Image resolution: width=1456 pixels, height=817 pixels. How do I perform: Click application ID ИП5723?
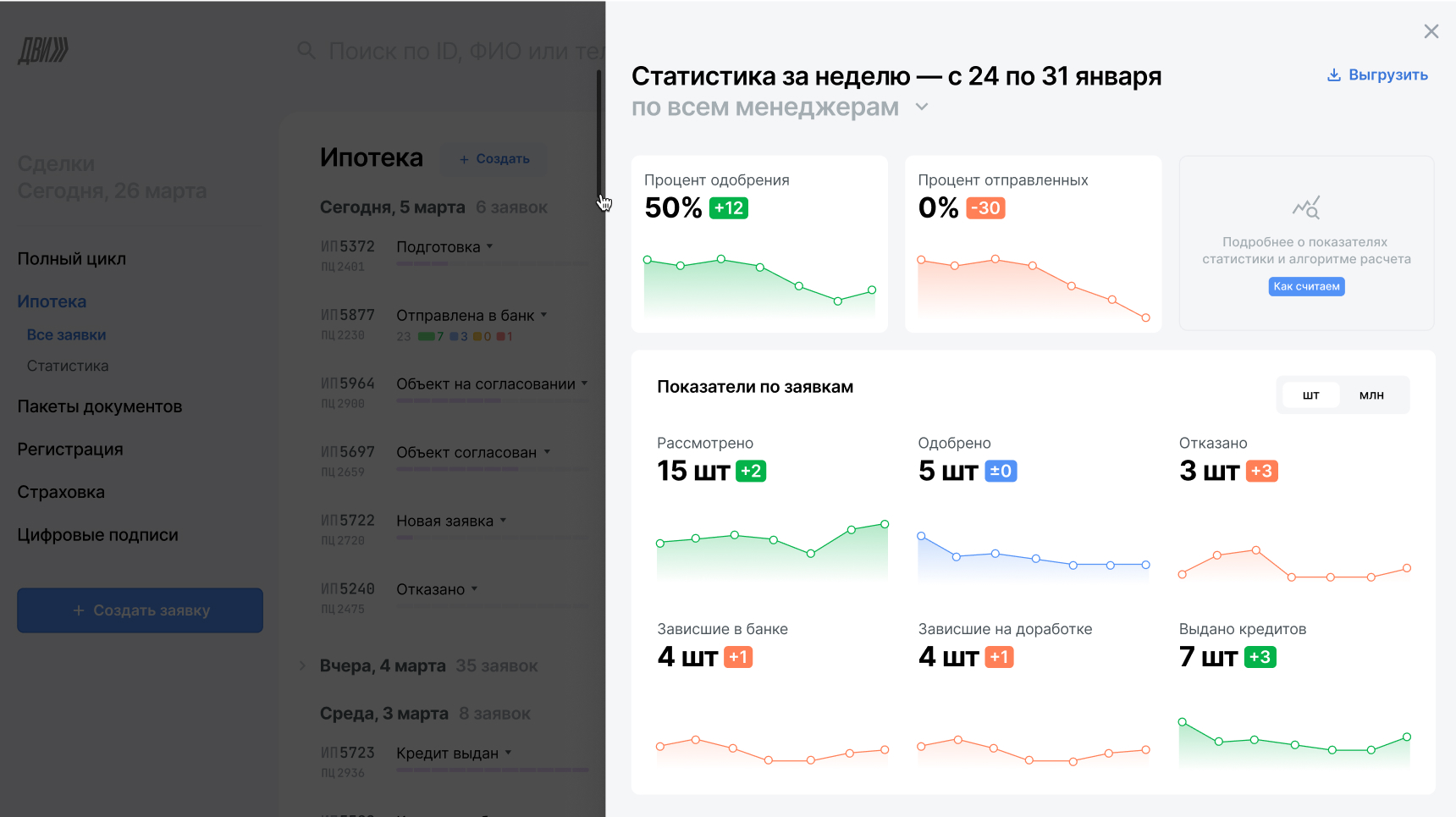click(x=347, y=753)
